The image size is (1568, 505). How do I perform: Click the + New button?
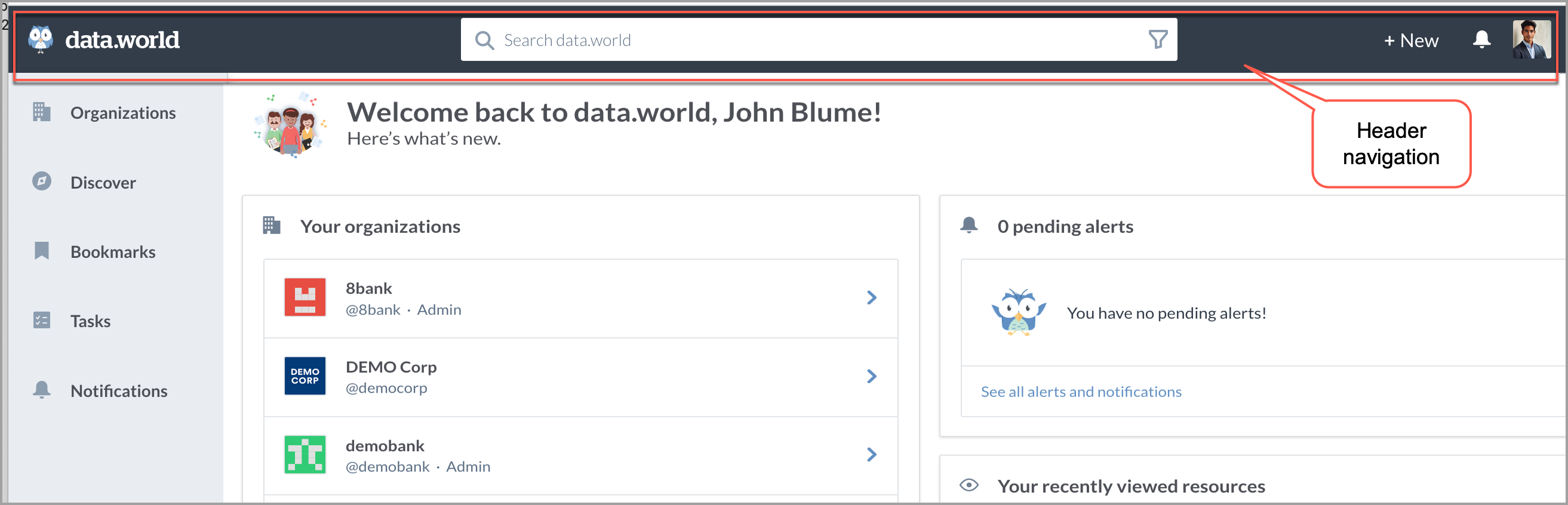pyautogui.click(x=1410, y=40)
